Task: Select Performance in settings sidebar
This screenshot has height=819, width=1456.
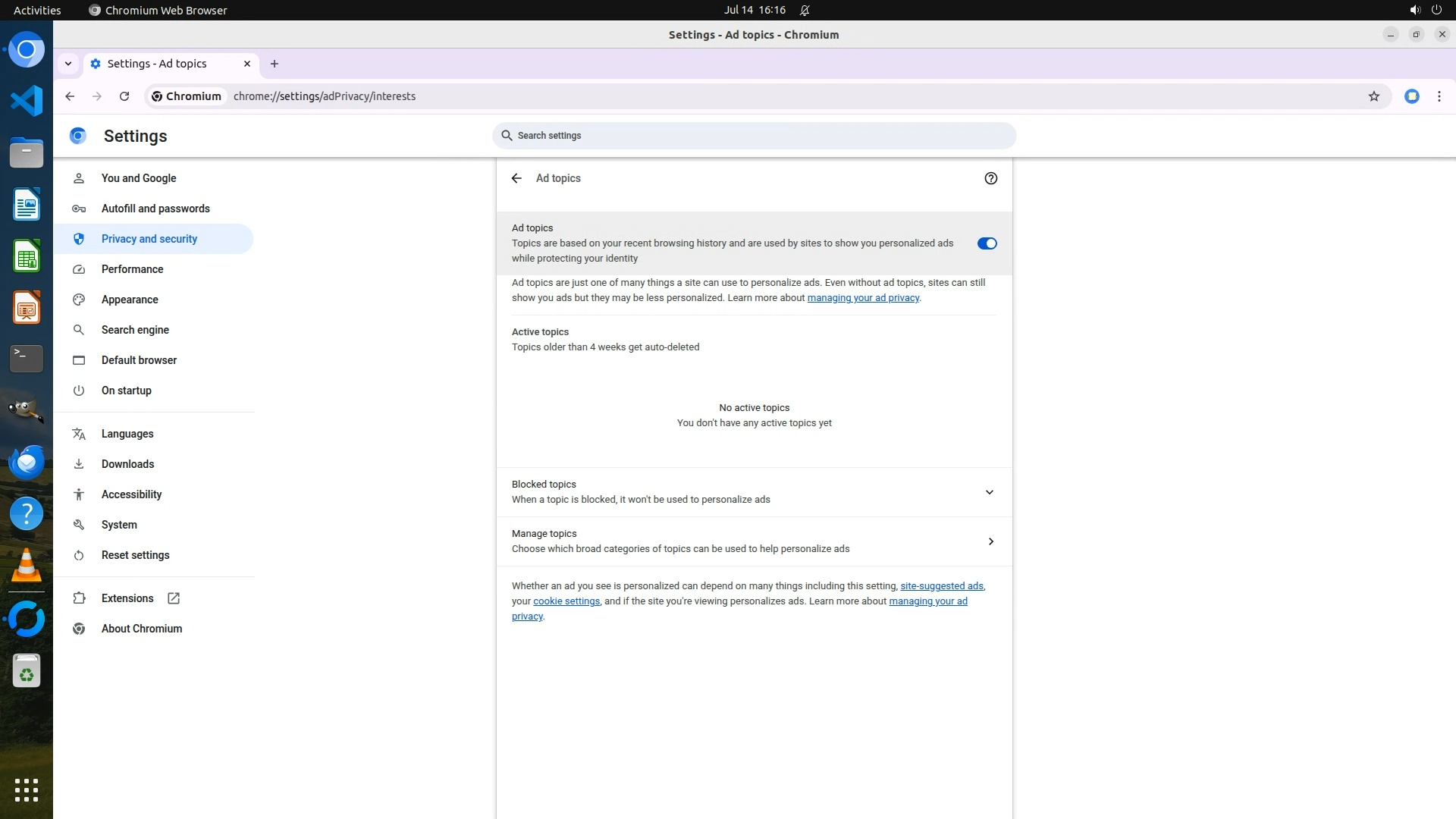Action: click(x=132, y=269)
